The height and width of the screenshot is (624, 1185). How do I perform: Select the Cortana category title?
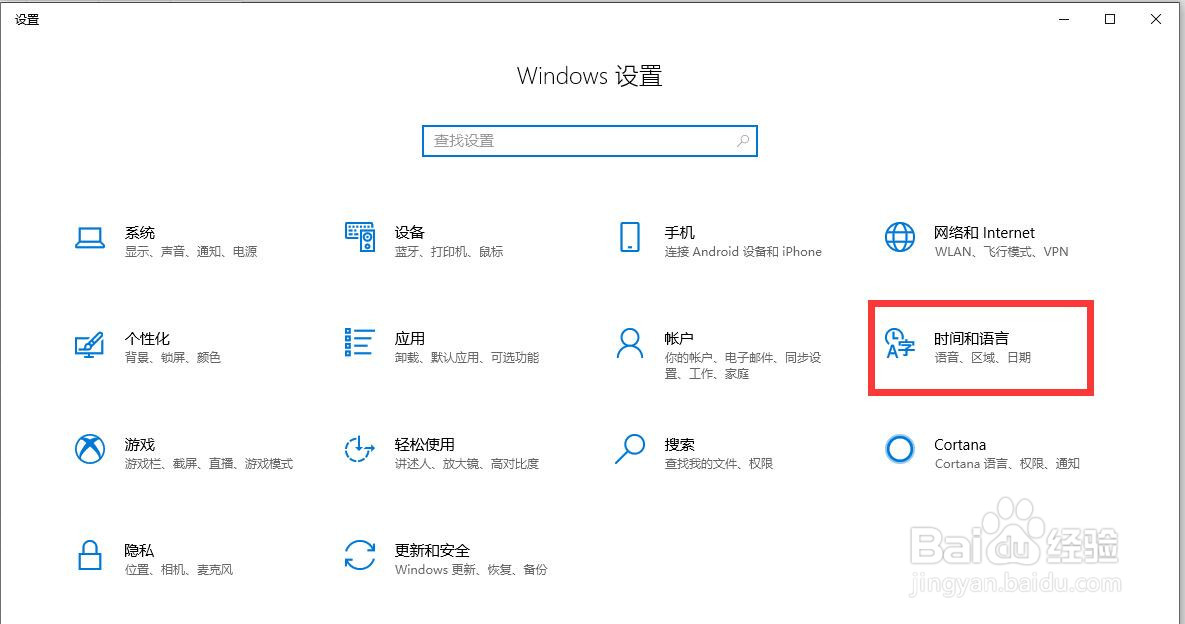pyautogui.click(x=960, y=444)
